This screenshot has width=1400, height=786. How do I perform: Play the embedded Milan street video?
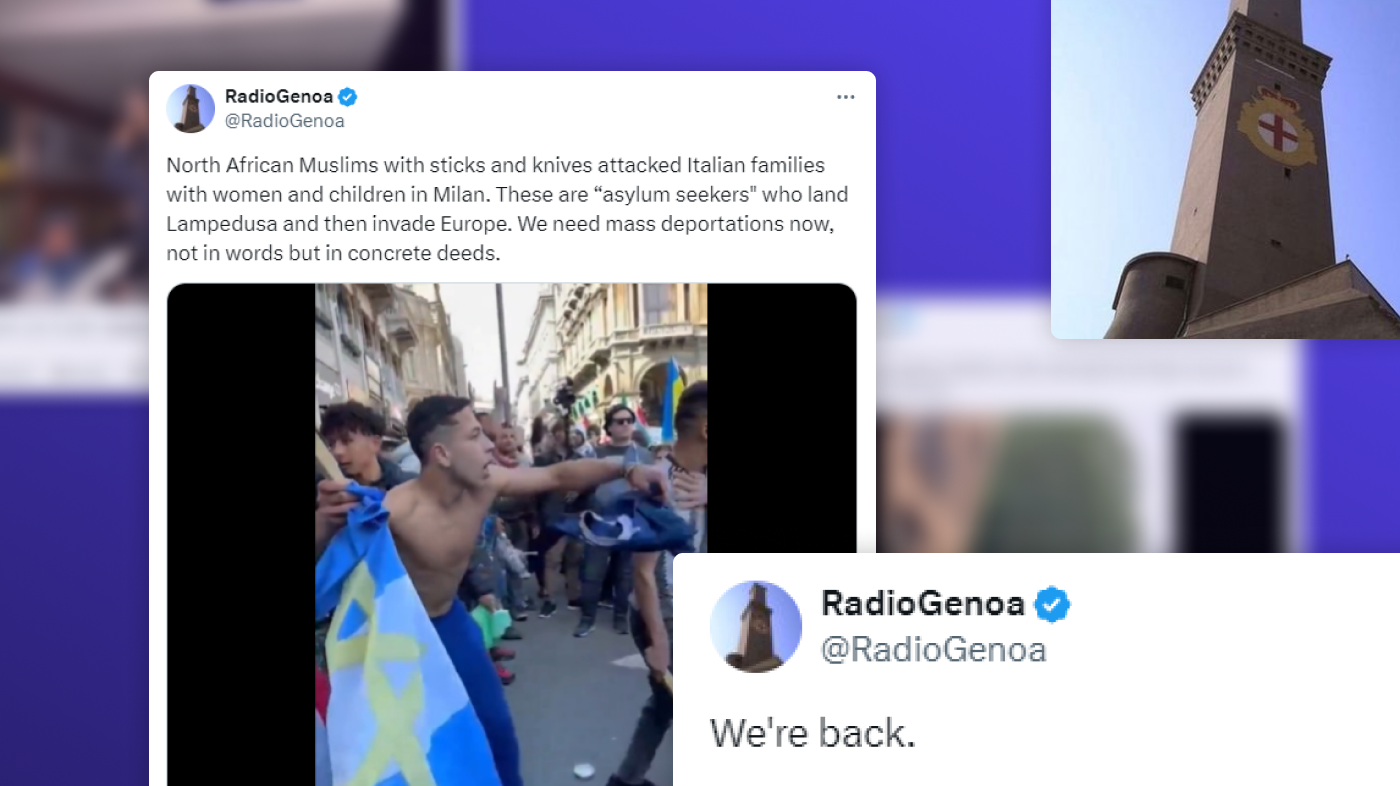tap(511, 534)
